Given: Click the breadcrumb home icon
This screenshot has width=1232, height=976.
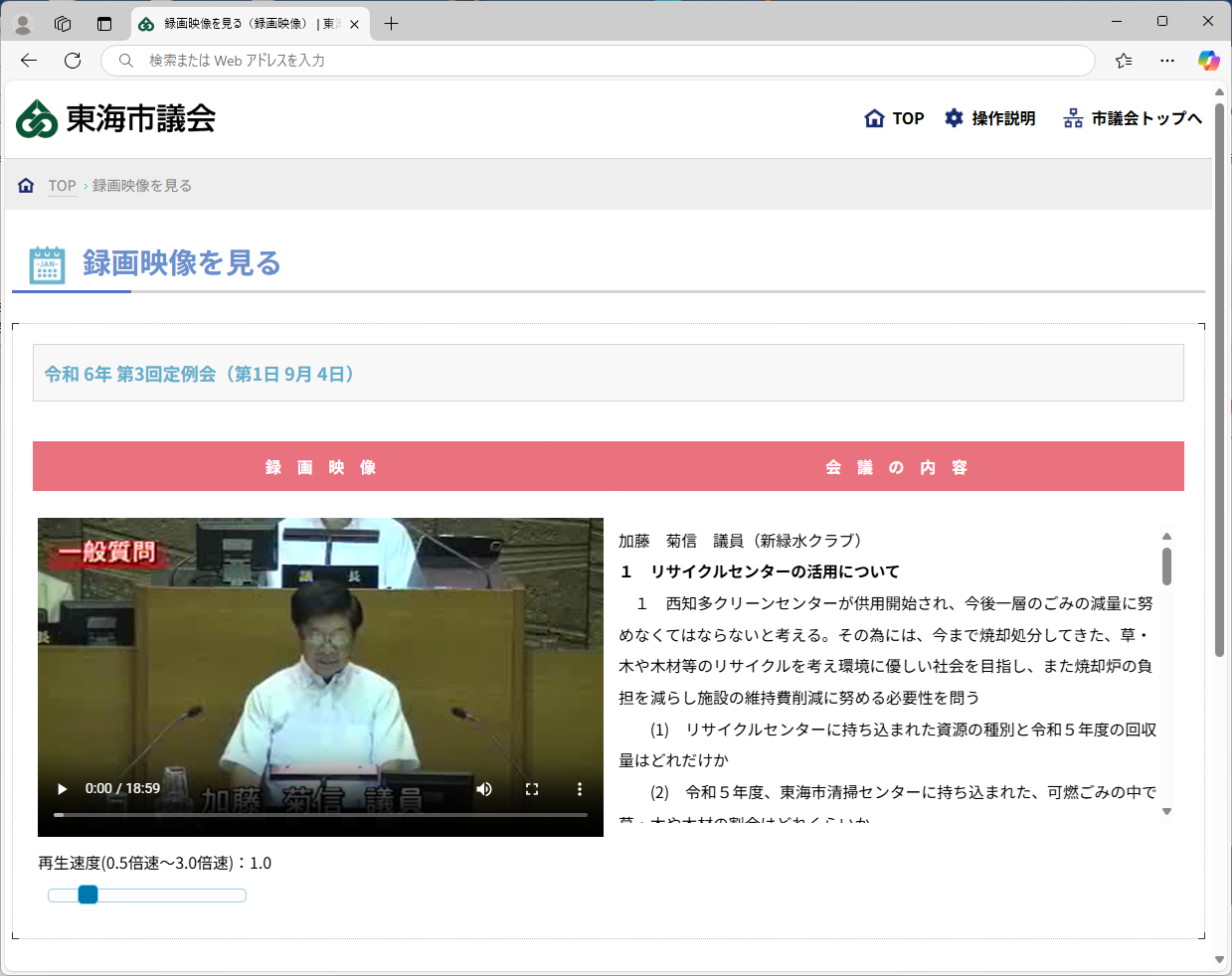Looking at the screenshot, I should point(27,186).
